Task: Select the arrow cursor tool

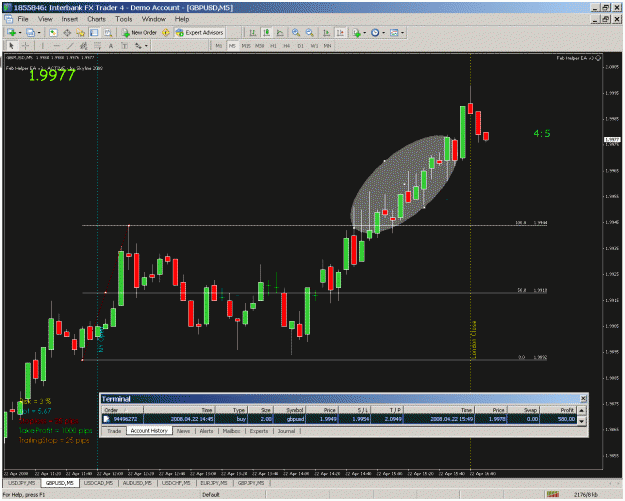Action: (11, 46)
